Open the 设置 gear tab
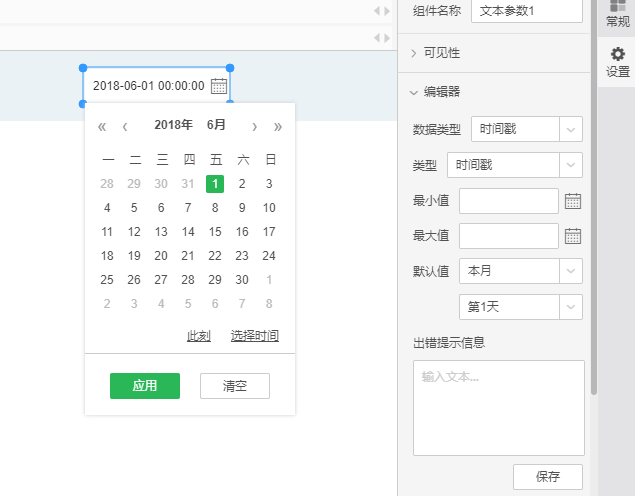Viewport: 635px width, 496px height. point(617,62)
